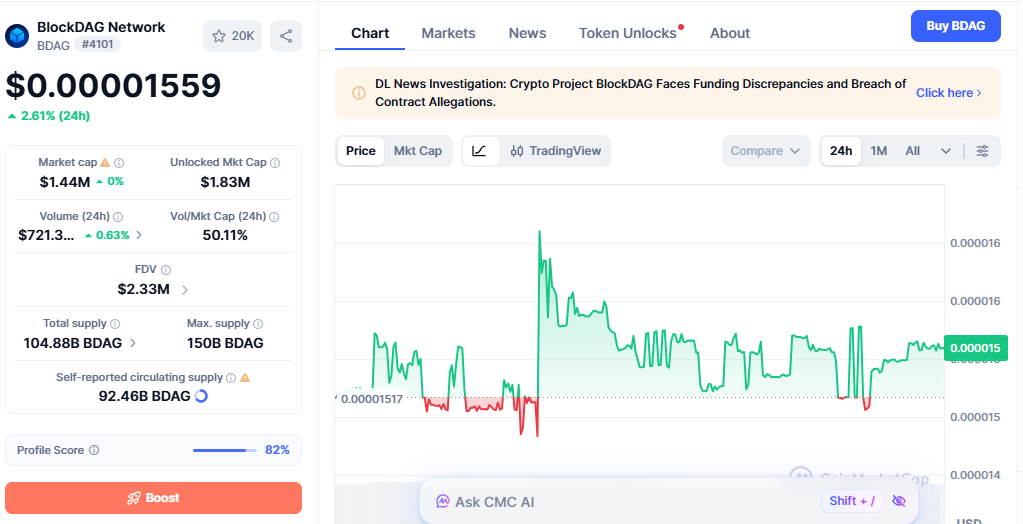This screenshot has width=1023, height=524.
Task: Click the Boost button
Action: click(x=153, y=498)
